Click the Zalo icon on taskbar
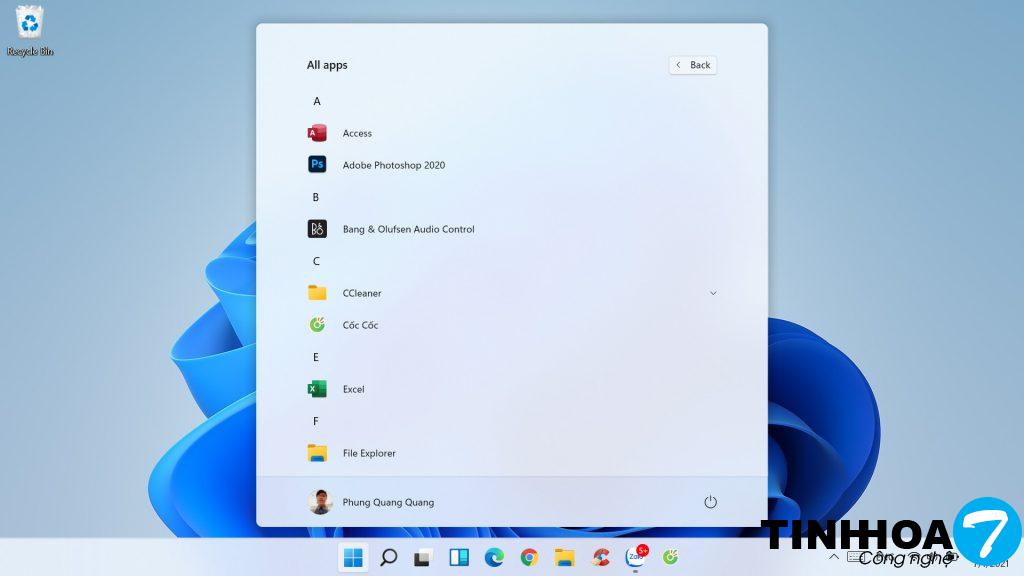The width and height of the screenshot is (1024, 576). tap(635, 557)
